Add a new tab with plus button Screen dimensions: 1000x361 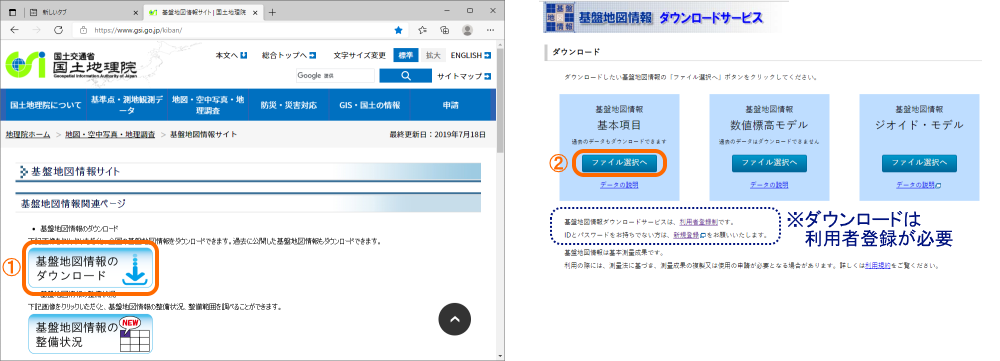point(272,12)
